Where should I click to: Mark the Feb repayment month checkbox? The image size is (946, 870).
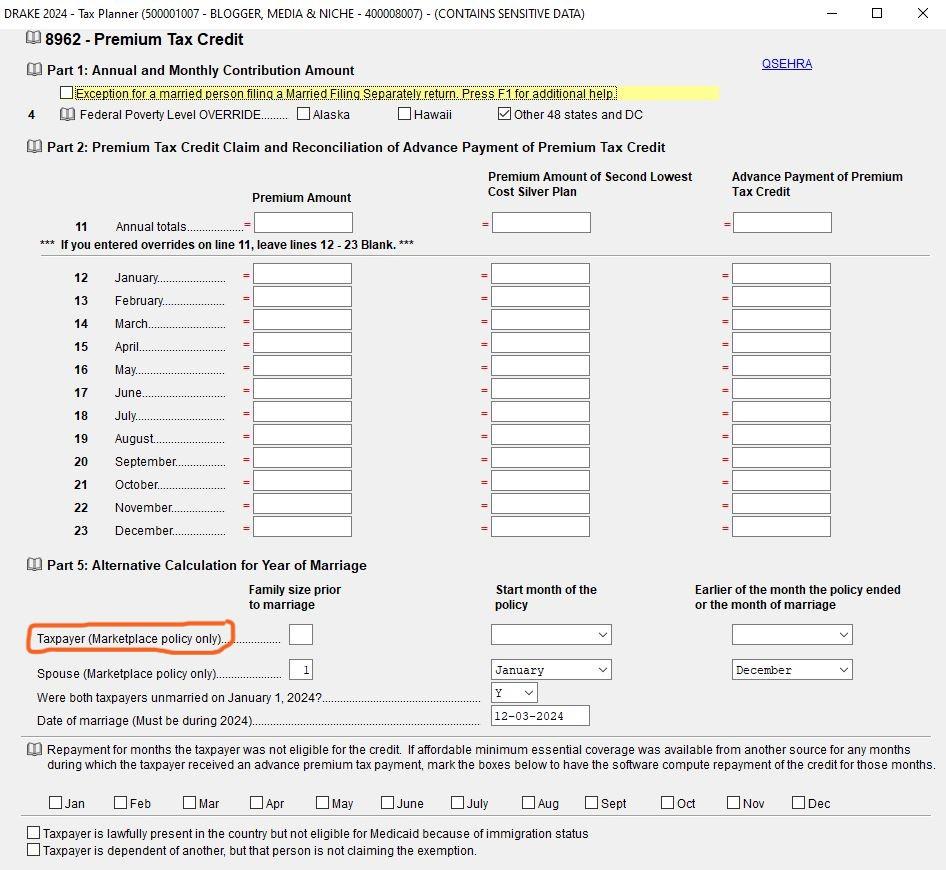(121, 802)
